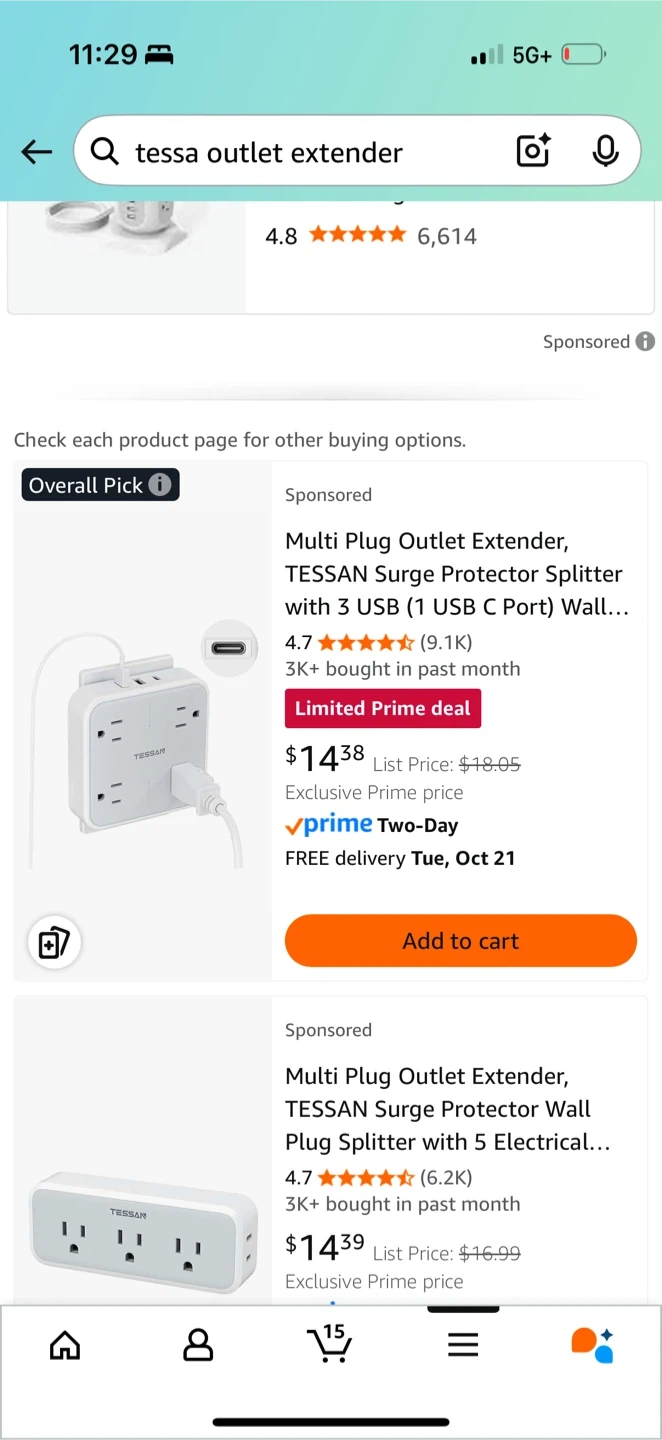Viewport: 662px width, 1440px height.
Task: Open the Rufus AI assistant icon
Action: (592, 1345)
